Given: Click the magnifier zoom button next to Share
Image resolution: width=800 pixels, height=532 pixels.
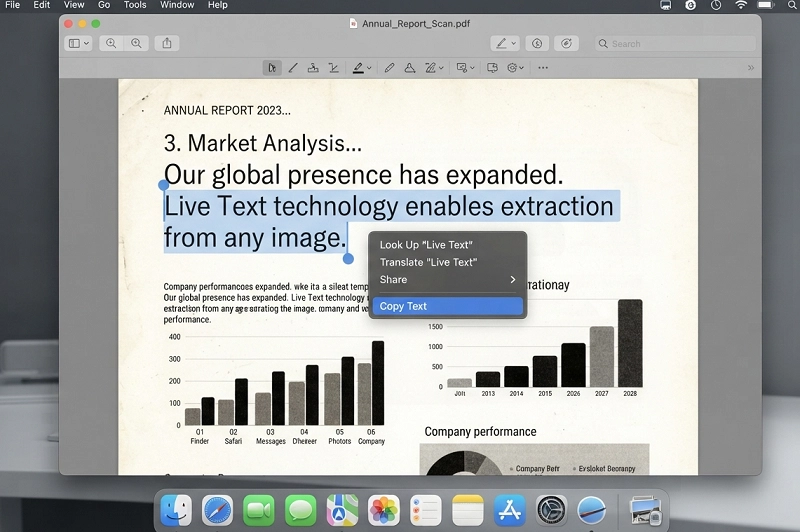Looking at the screenshot, I should (x=136, y=43).
